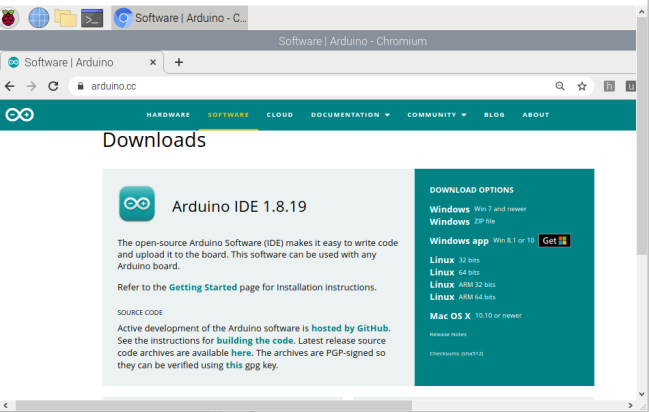Launch the web browser from the taskbar

[x=38, y=17]
